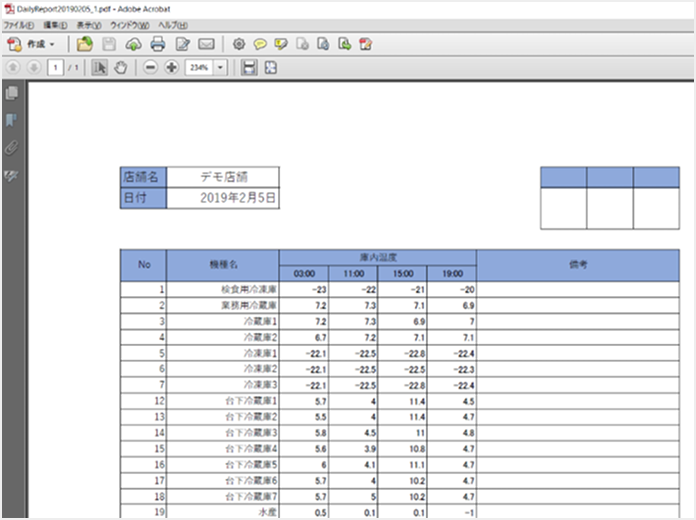Click the 庫内温度 header cell
Image resolution: width=696 pixels, height=520 pixels.
pos(378,258)
